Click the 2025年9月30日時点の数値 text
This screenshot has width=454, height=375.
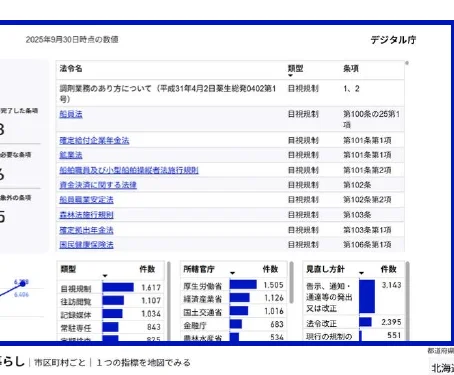pos(72,39)
